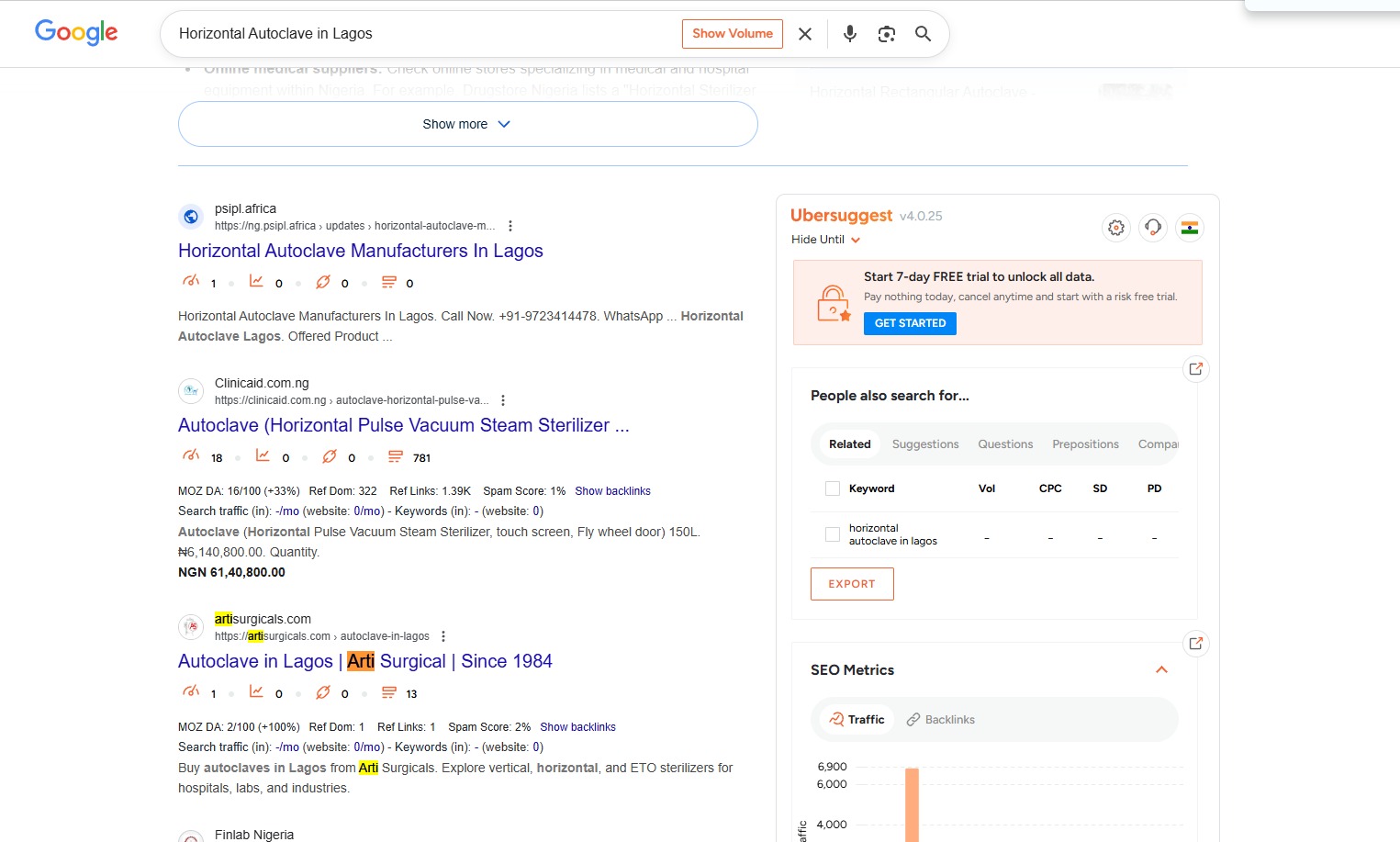Click the 'MOZ DA: 2/100 (+100%)' text
The image size is (1400, 842).
[x=239, y=727]
